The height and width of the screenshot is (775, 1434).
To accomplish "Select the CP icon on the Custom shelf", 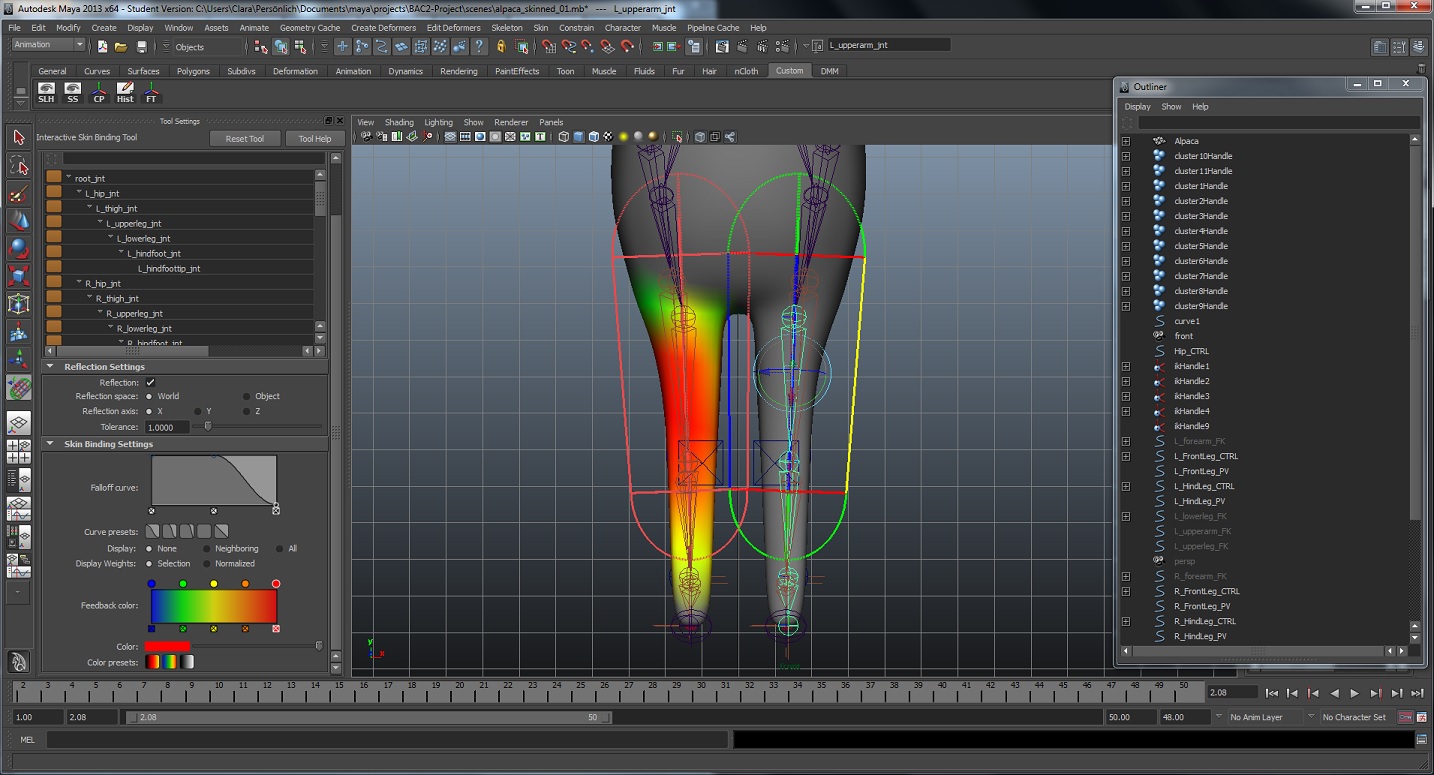I will tap(98, 91).
